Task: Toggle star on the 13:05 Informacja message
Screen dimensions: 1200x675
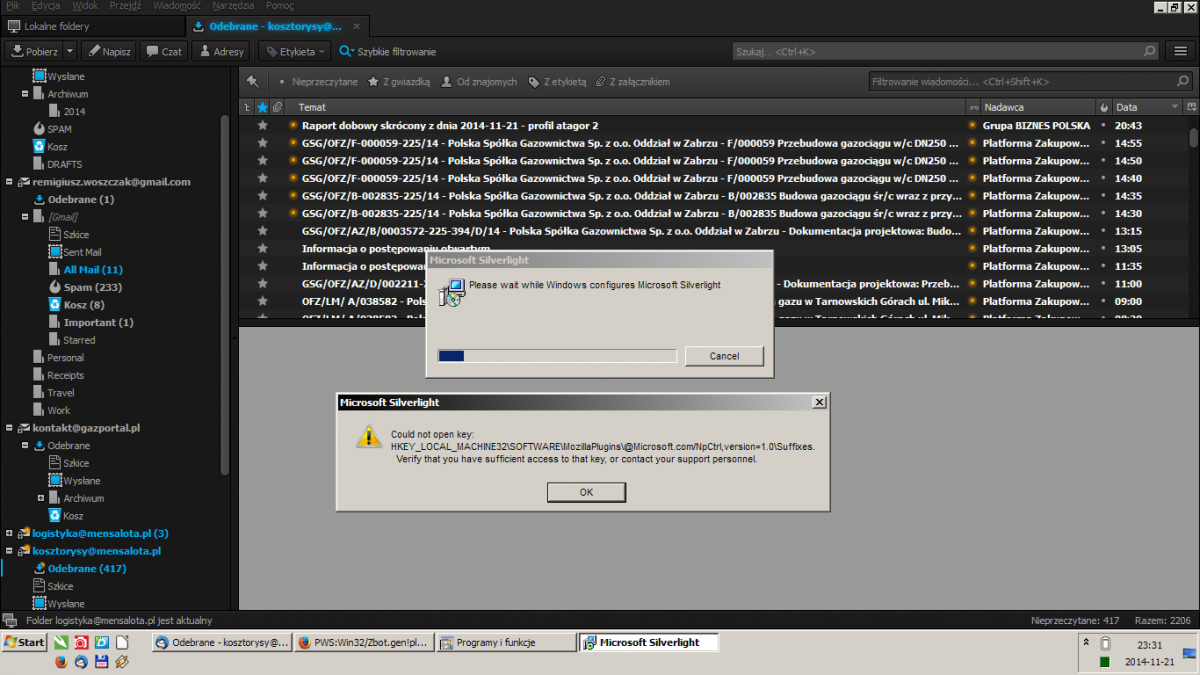Action: coord(263,248)
